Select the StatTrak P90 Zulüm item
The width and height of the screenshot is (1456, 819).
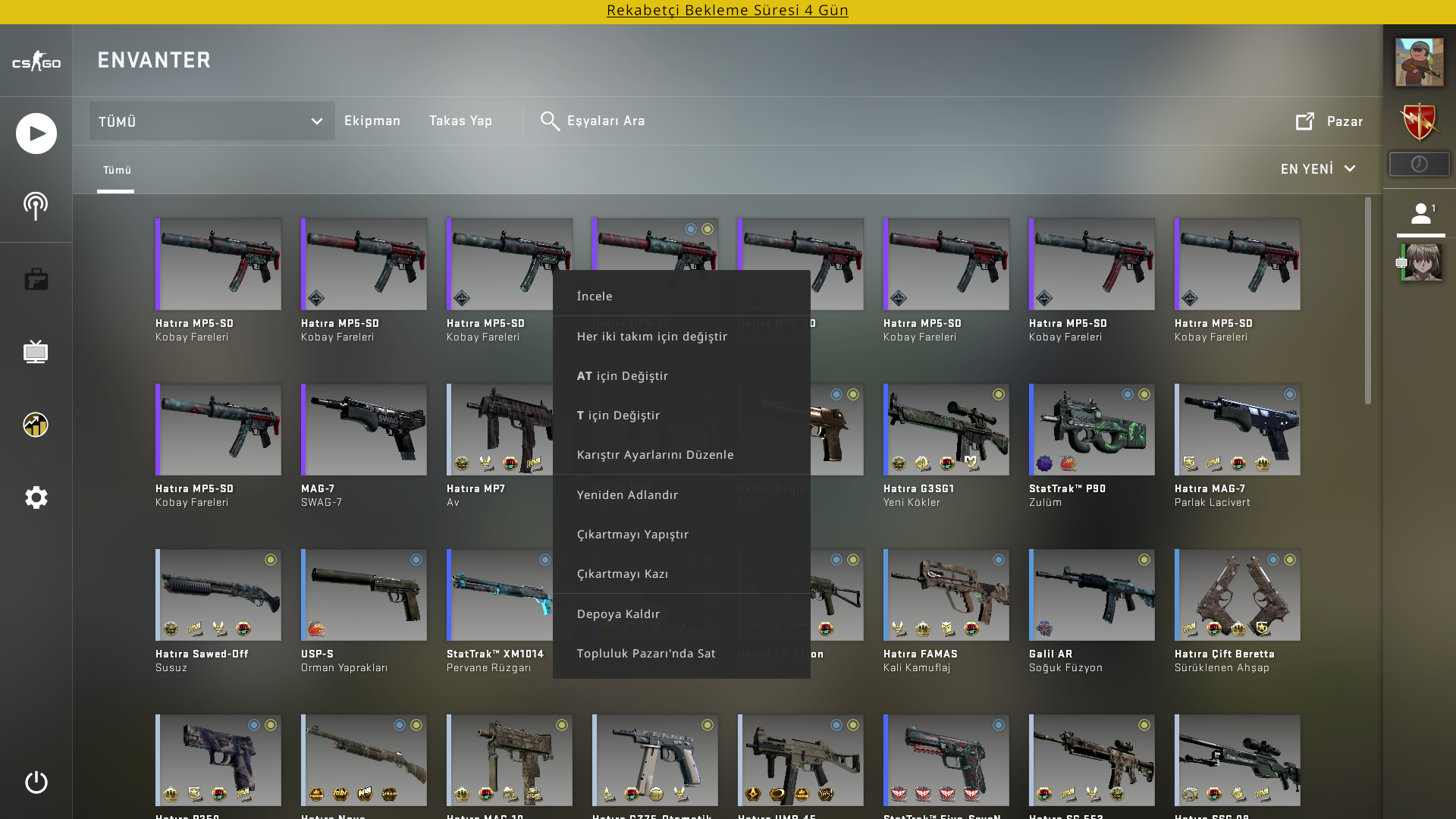pyautogui.click(x=1091, y=430)
